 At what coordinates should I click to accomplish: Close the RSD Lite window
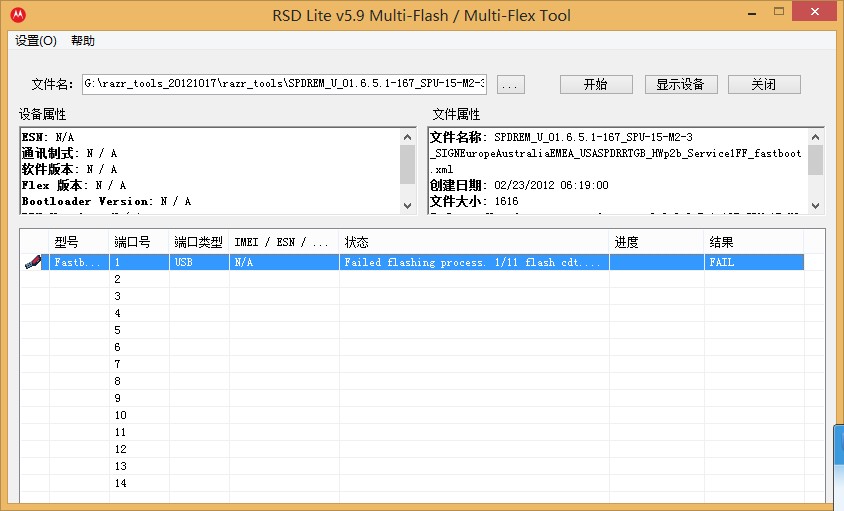point(815,11)
